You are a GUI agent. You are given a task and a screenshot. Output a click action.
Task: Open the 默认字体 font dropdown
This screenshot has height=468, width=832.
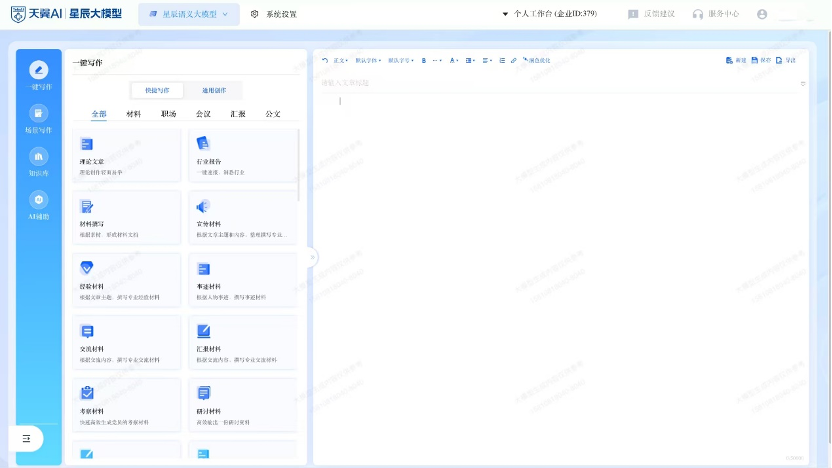369,60
